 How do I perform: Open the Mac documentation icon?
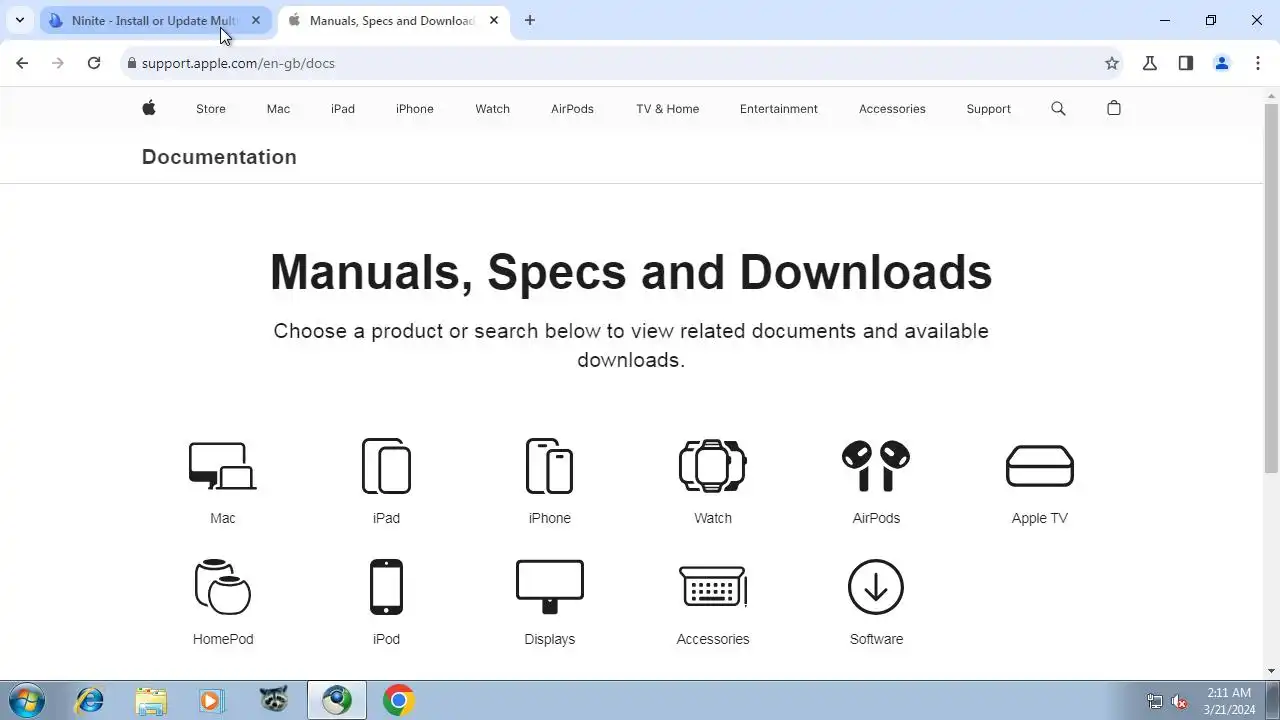point(223,466)
